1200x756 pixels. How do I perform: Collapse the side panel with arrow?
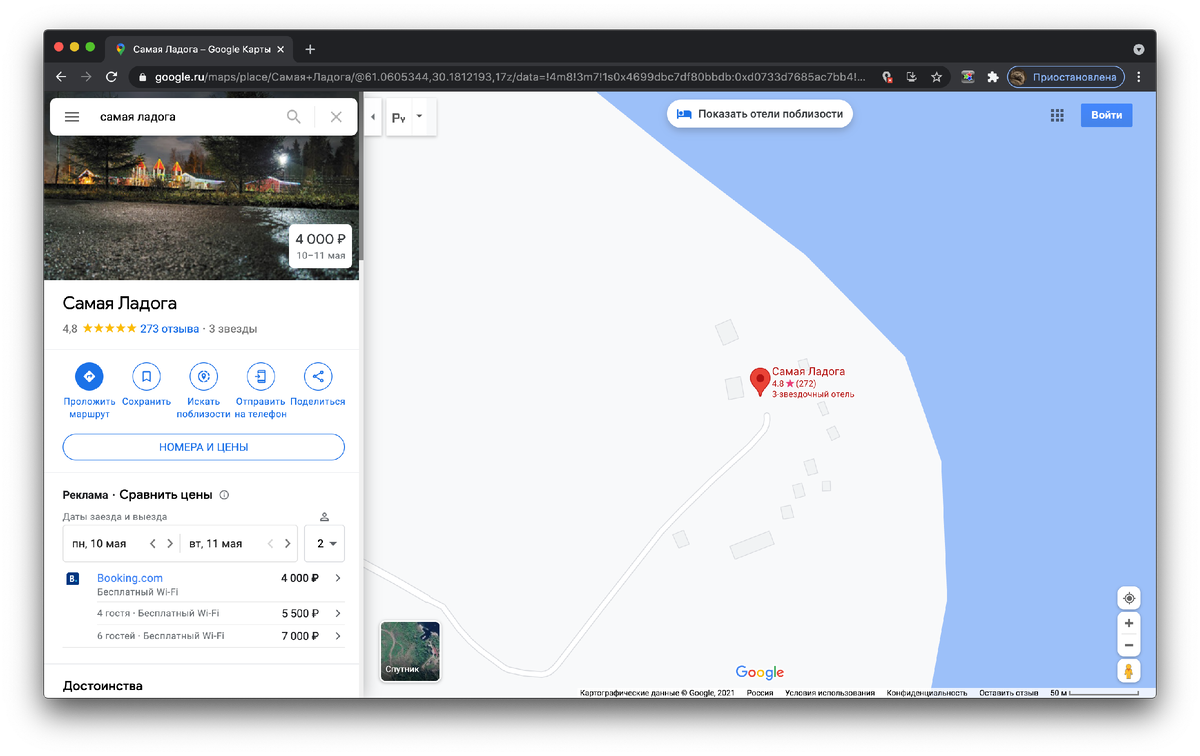(373, 117)
